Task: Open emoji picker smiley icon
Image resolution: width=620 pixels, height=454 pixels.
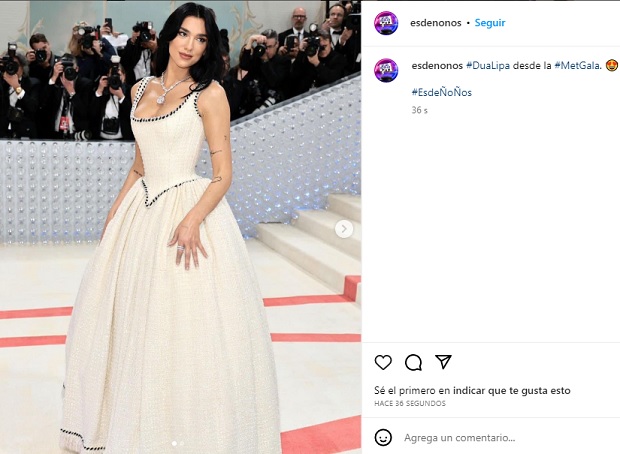Action: pos(383,438)
